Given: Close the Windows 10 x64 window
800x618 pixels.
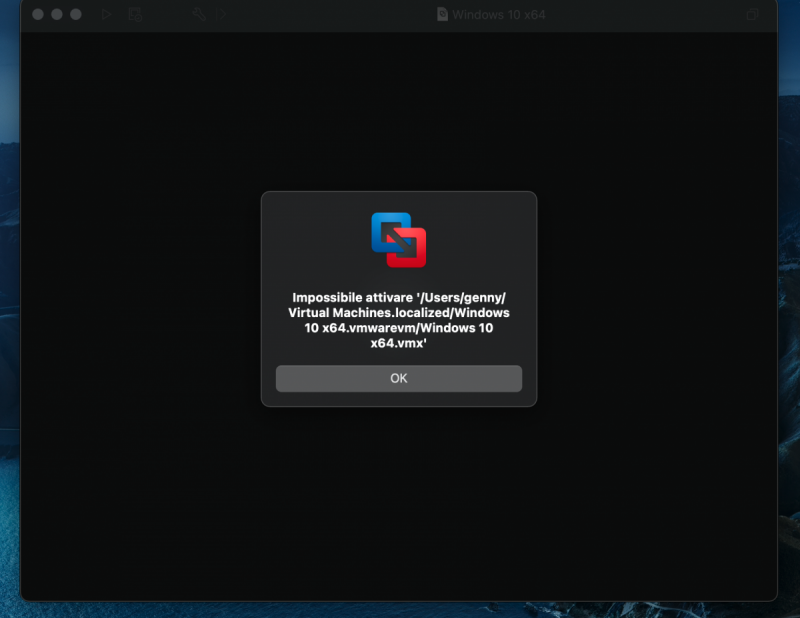Looking at the screenshot, I should click(x=38, y=14).
